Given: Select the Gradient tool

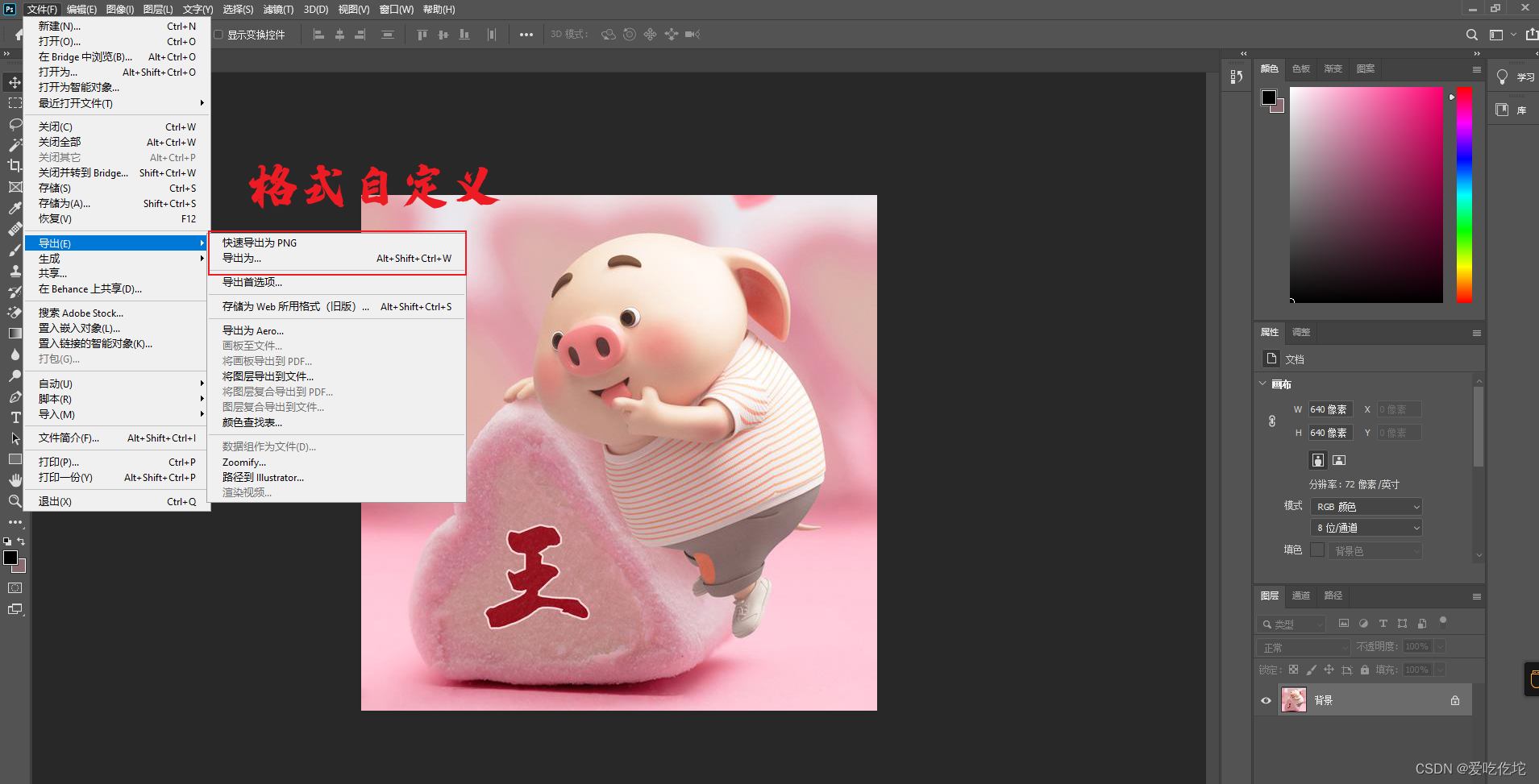Looking at the screenshot, I should (x=15, y=333).
